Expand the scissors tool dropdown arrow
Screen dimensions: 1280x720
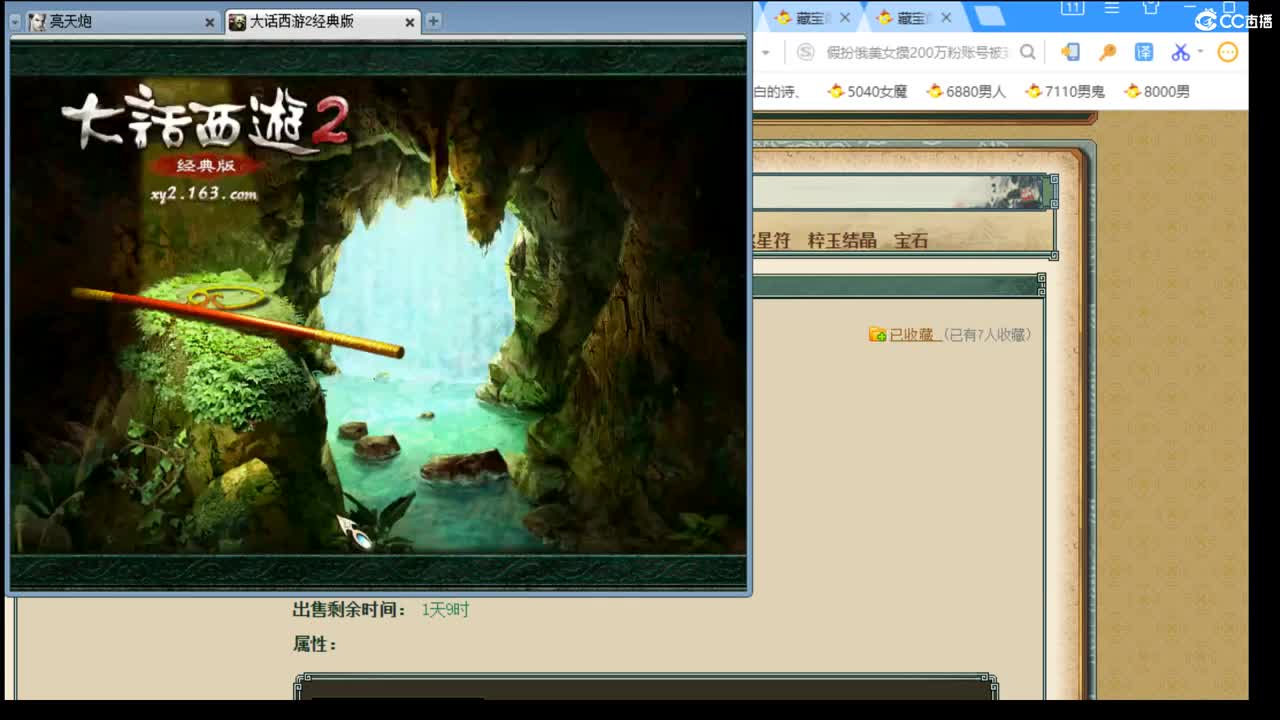1200,53
